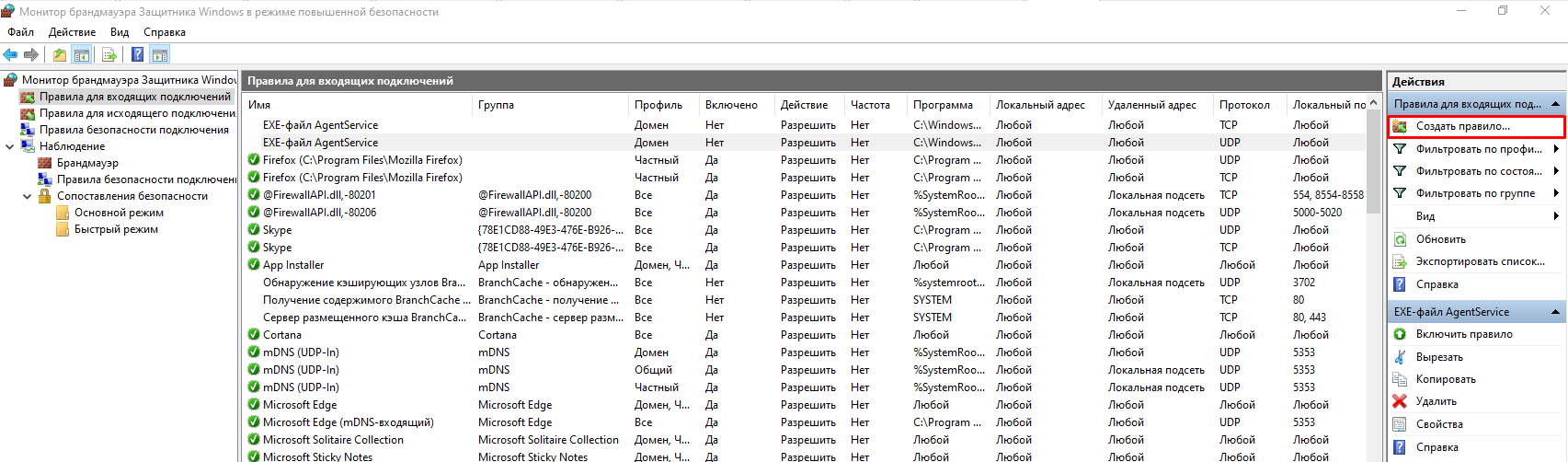Click the Копировать icon in actions pane
The image size is (1568, 462).
tap(1400, 379)
